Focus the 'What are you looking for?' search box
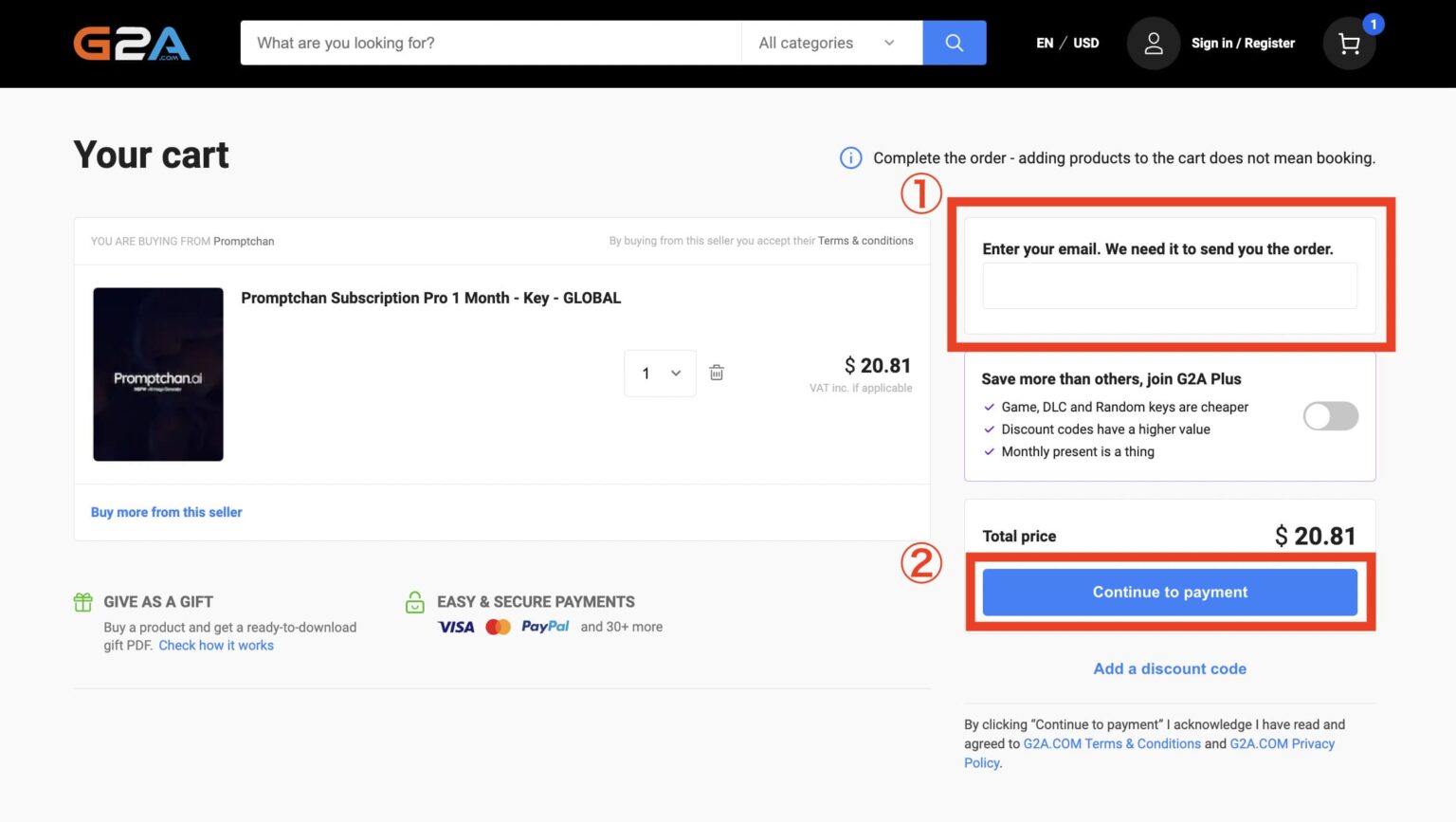This screenshot has height=822, width=1456. point(490,43)
